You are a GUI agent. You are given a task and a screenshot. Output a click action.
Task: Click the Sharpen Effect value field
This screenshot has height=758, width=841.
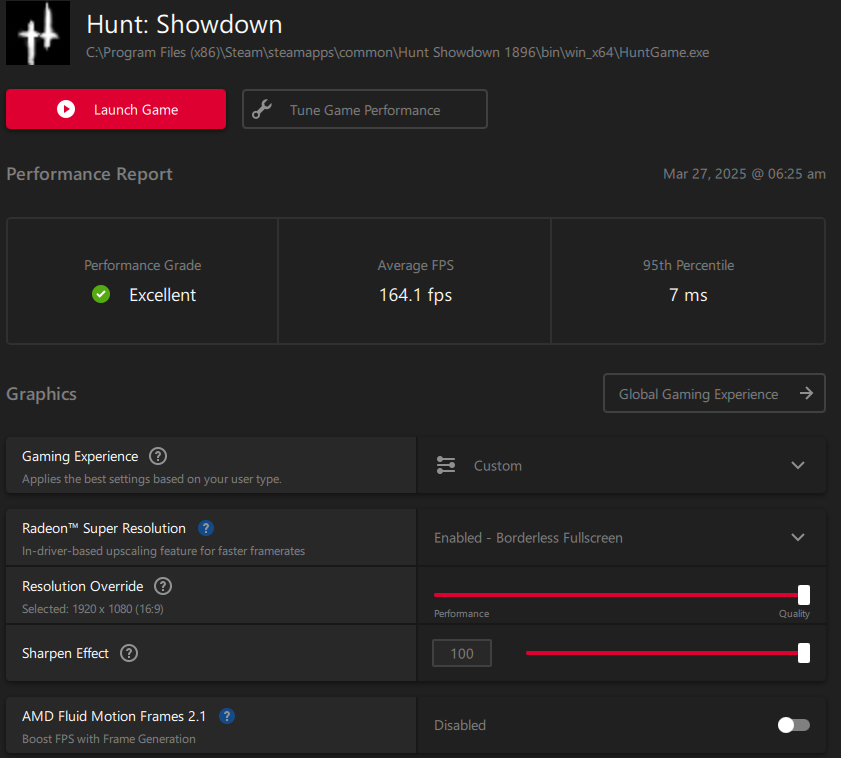[462, 653]
